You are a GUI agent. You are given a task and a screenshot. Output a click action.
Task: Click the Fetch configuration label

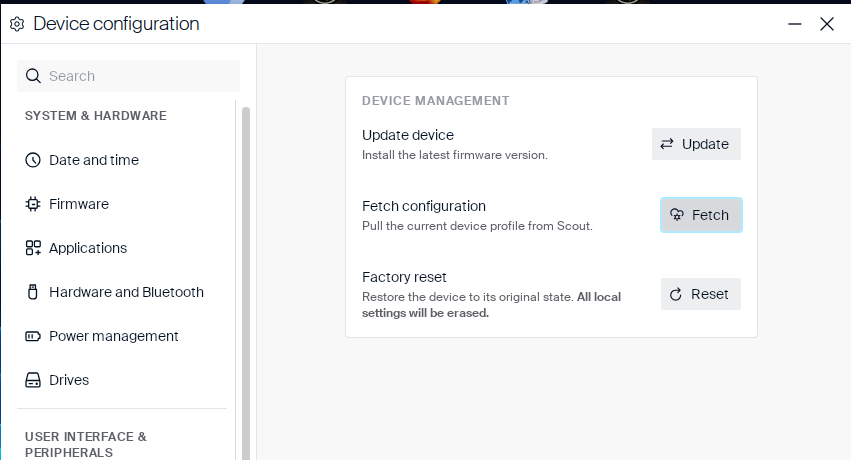[424, 206]
